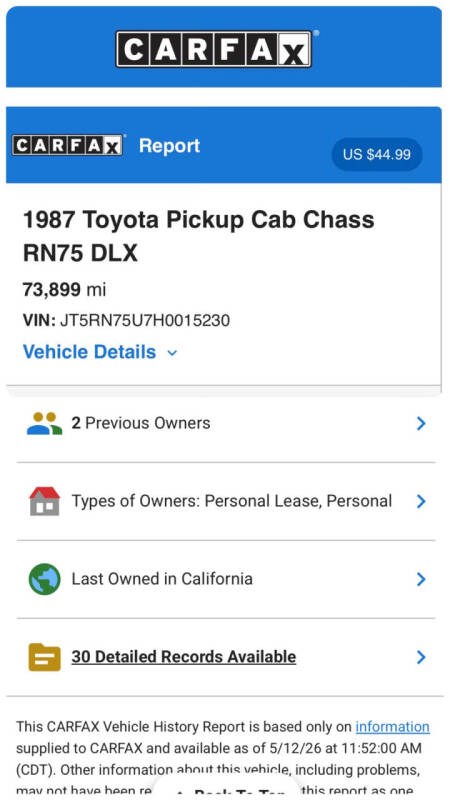This screenshot has width=450, height=800.
Task: Select the 2 Previous Owners row text
Action: pyautogui.click(x=141, y=423)
